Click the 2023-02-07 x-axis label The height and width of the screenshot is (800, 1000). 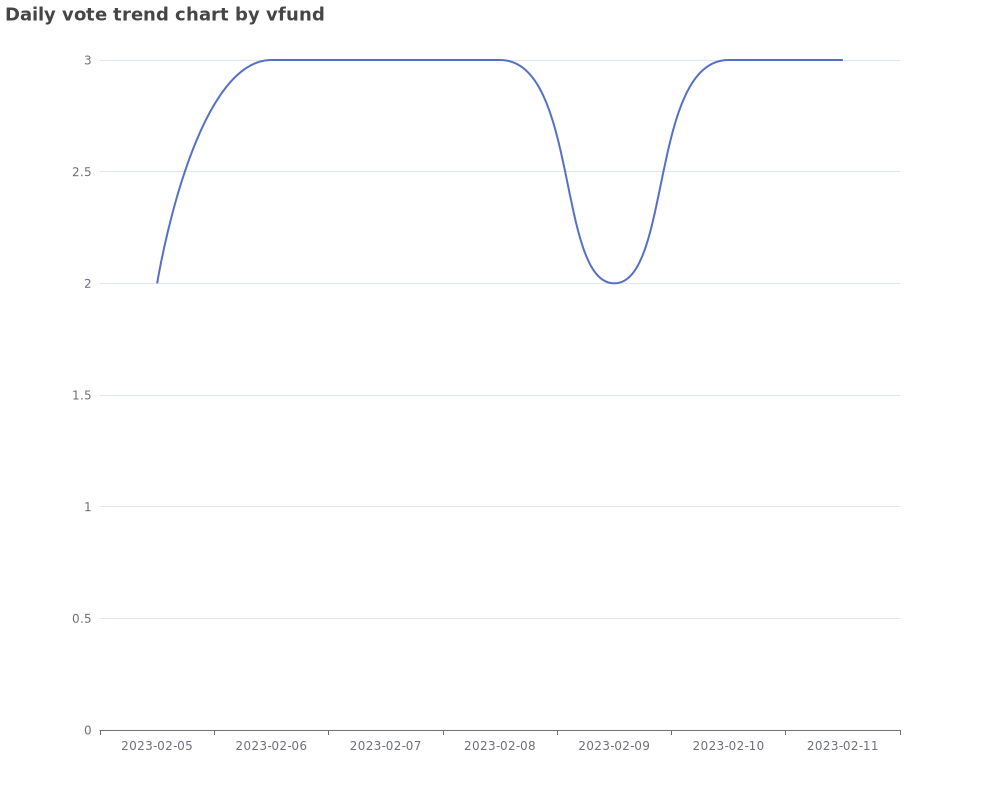(385, 746)
